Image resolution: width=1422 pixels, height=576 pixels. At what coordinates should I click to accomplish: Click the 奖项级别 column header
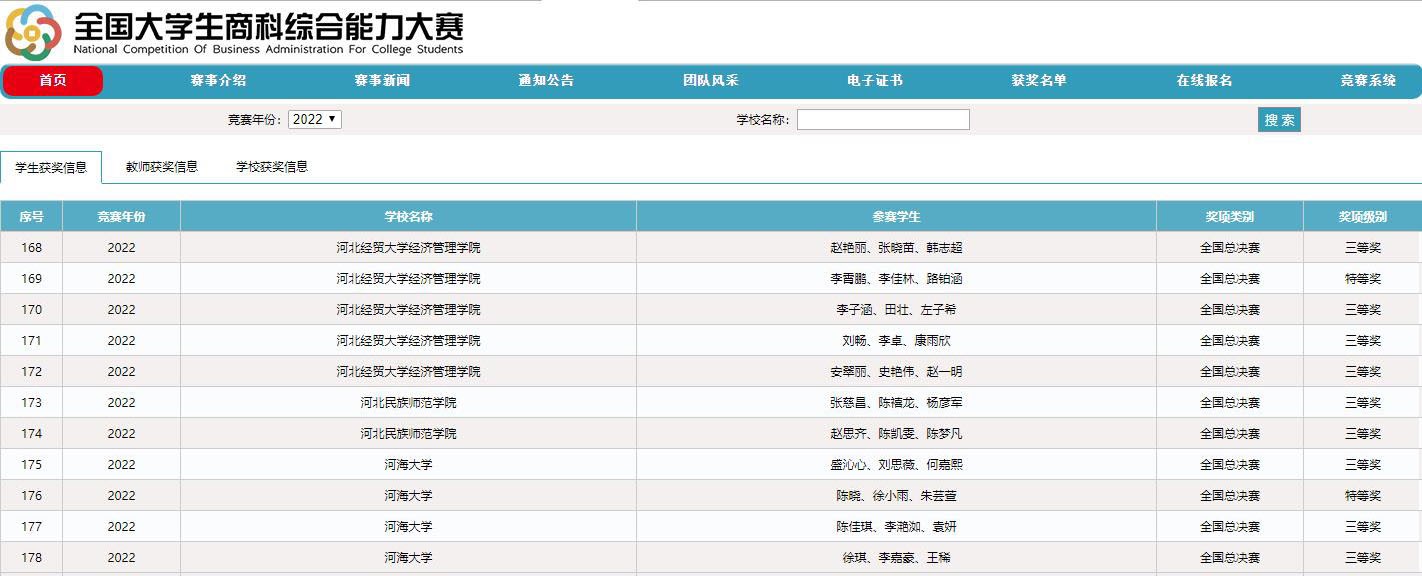(1362, 217)
